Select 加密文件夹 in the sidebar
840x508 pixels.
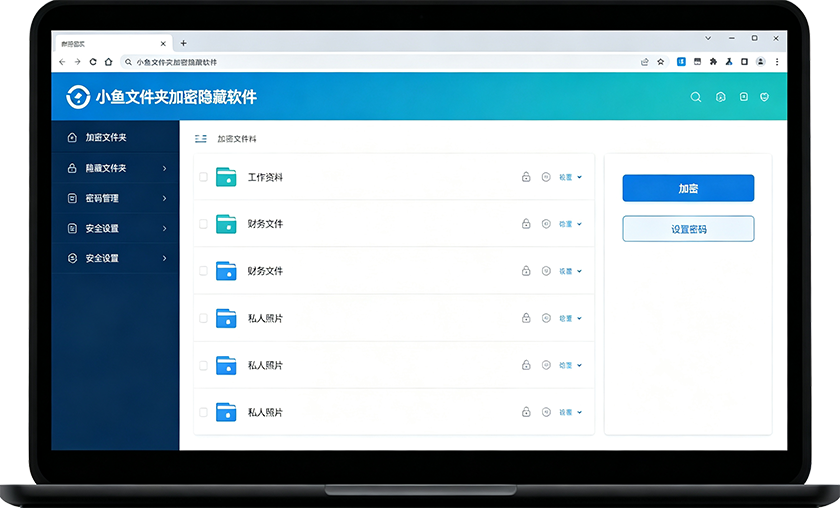pos(115,138)
